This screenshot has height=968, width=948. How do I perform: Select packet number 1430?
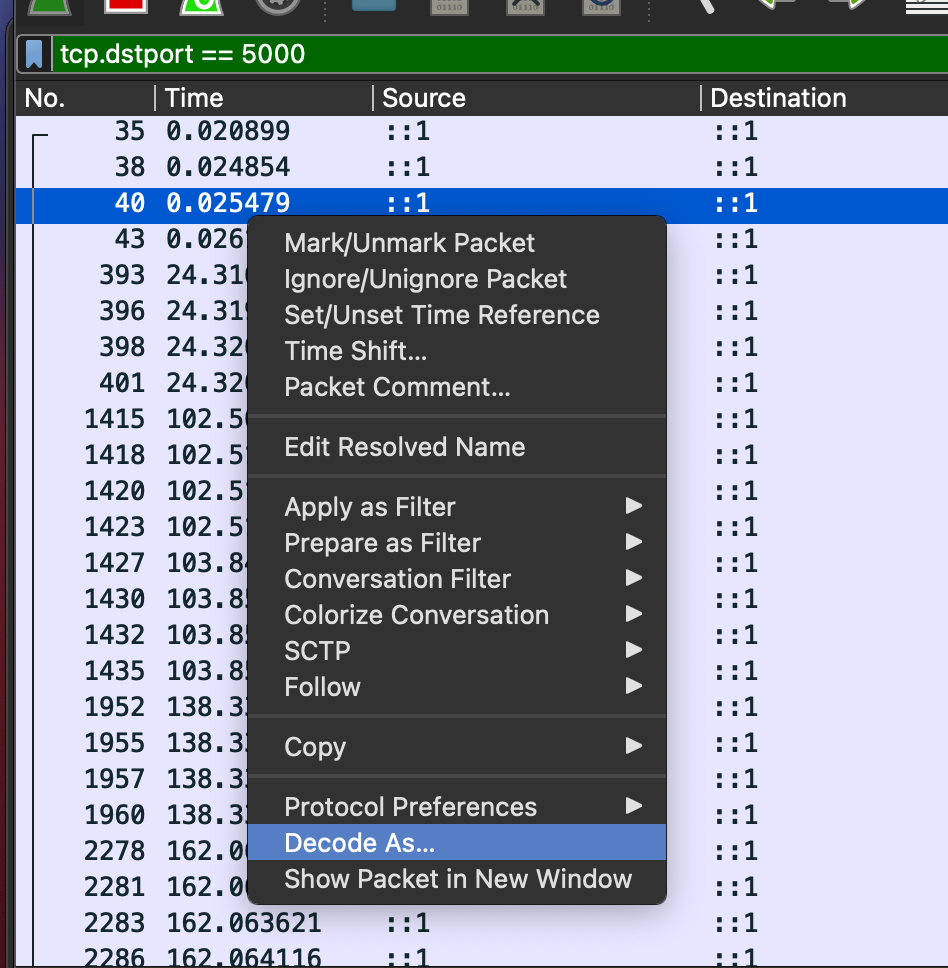(x=114, y=599)
